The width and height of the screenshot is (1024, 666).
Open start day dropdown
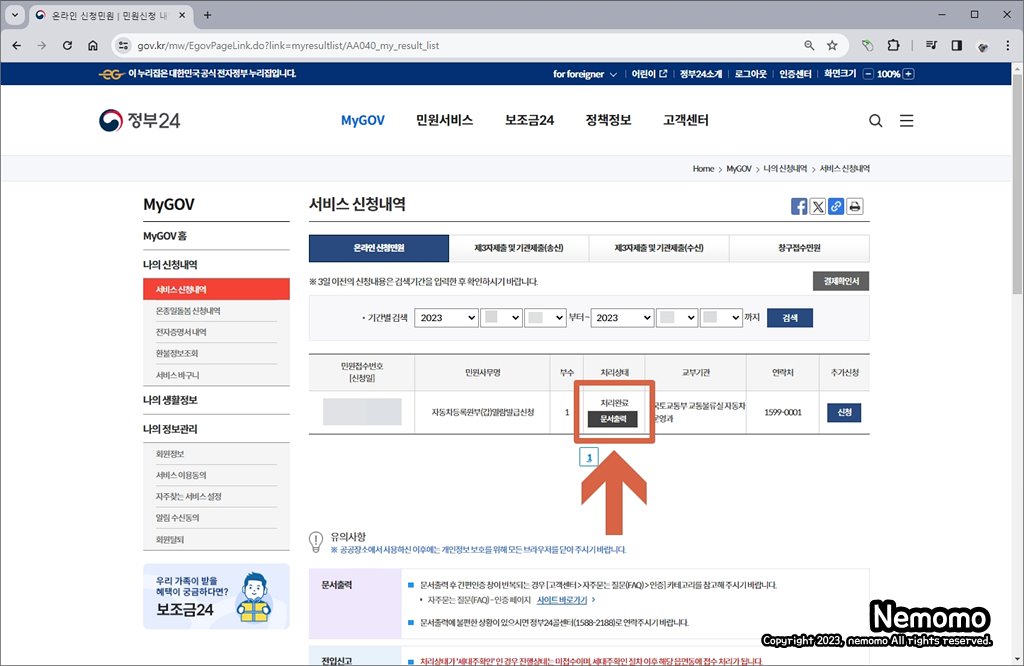click(x=545, y=318)
